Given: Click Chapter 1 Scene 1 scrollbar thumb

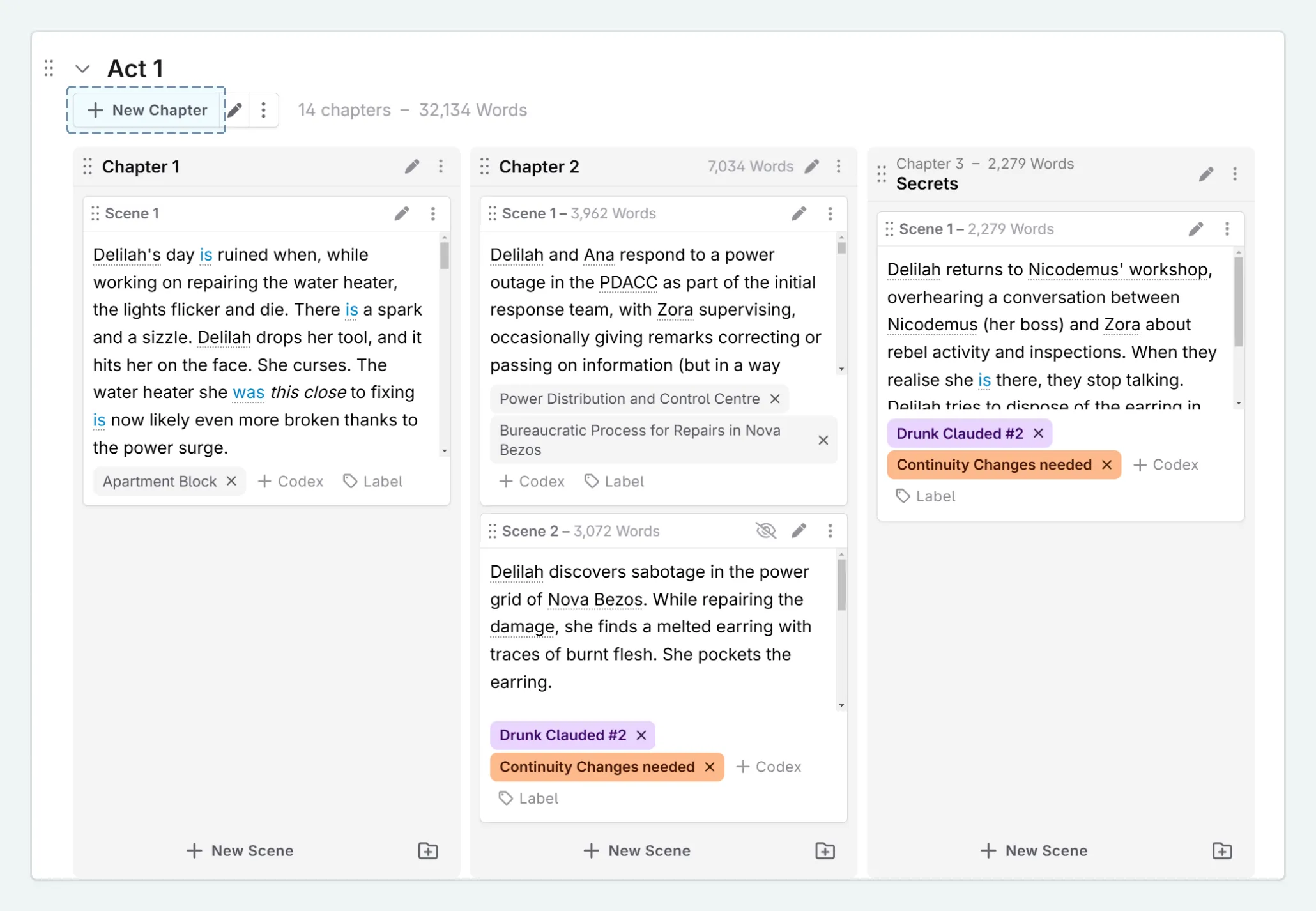Looking at the screenshot, I should (444, 256).
